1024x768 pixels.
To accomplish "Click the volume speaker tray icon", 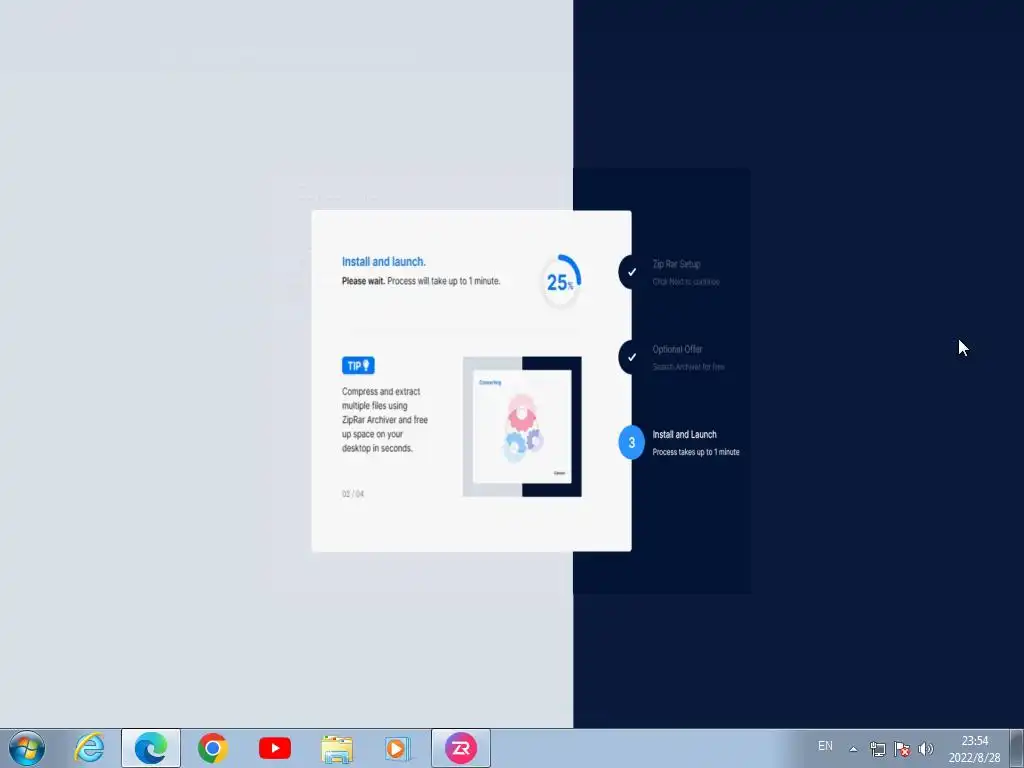I will click(x=925, y=749).
